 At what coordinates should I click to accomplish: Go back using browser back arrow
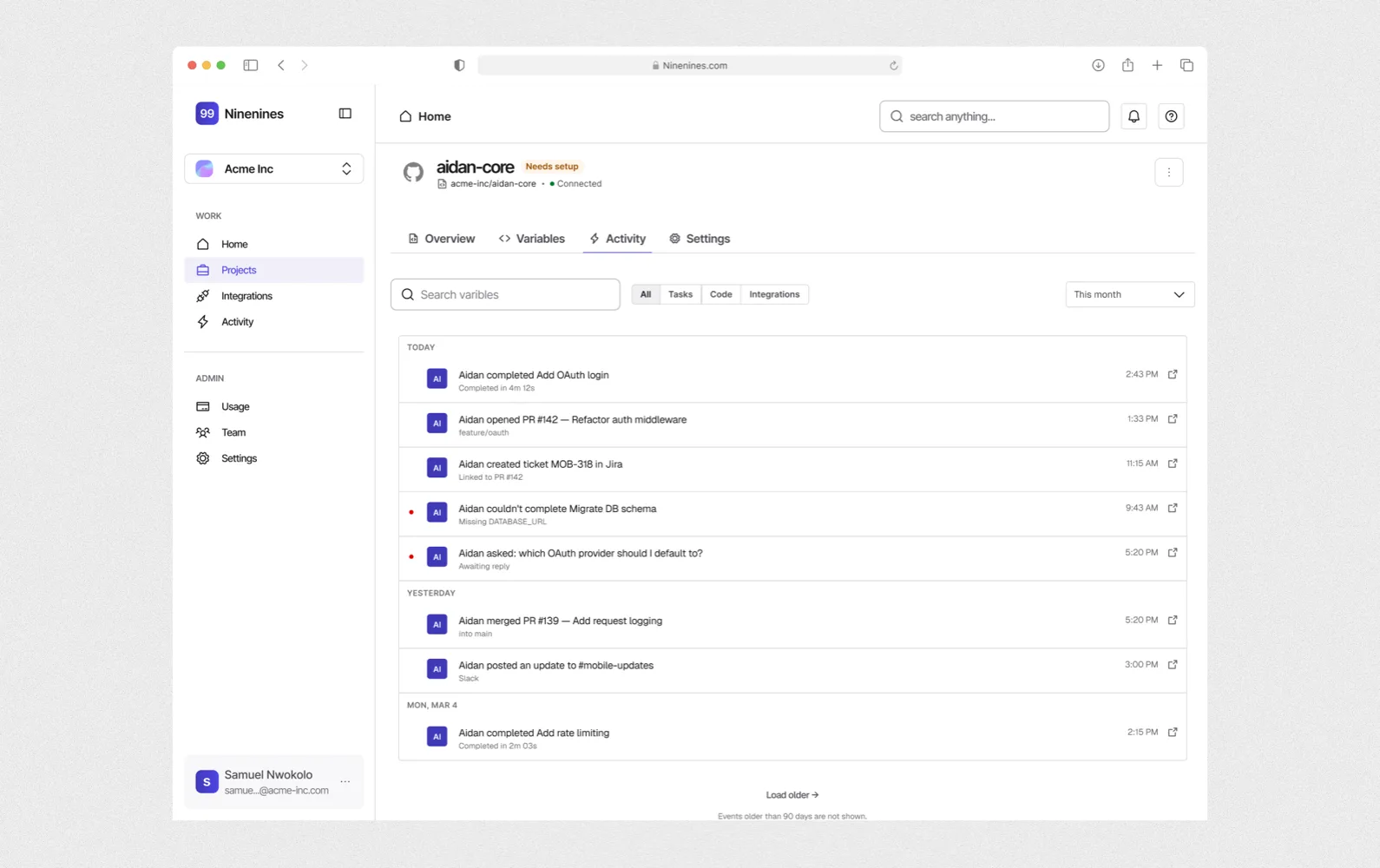click(281, 65)
